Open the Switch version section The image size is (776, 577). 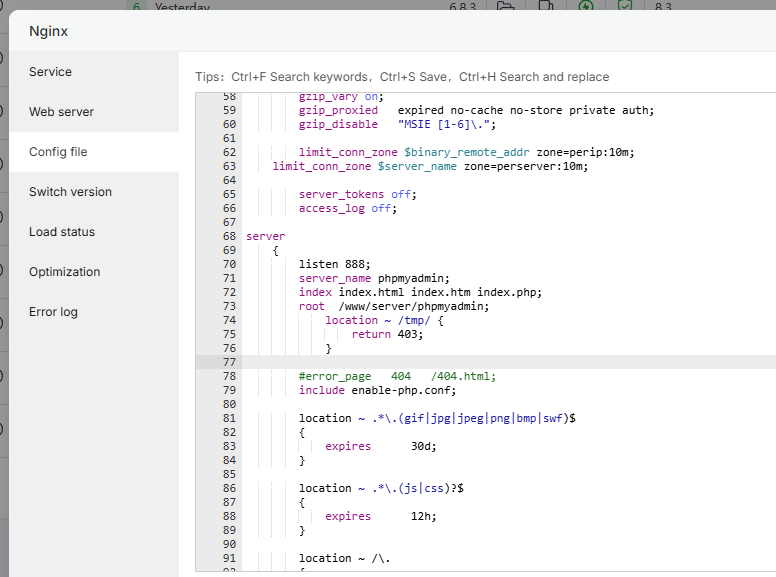[x=70, y=192]
